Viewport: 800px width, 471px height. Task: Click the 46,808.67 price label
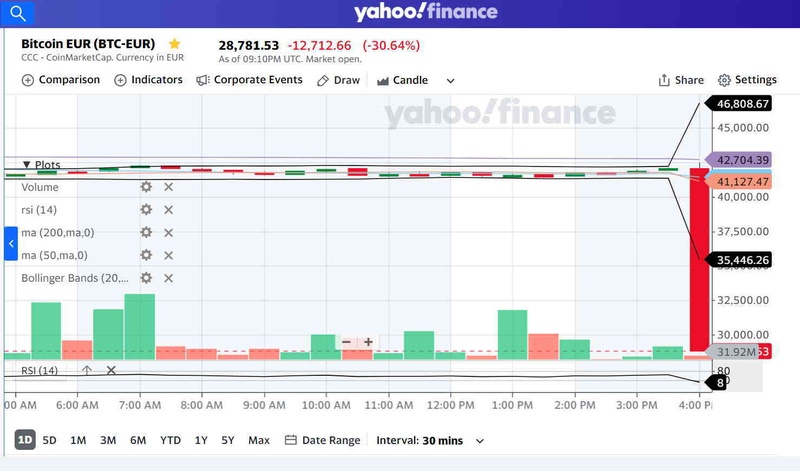coord(738,104)
